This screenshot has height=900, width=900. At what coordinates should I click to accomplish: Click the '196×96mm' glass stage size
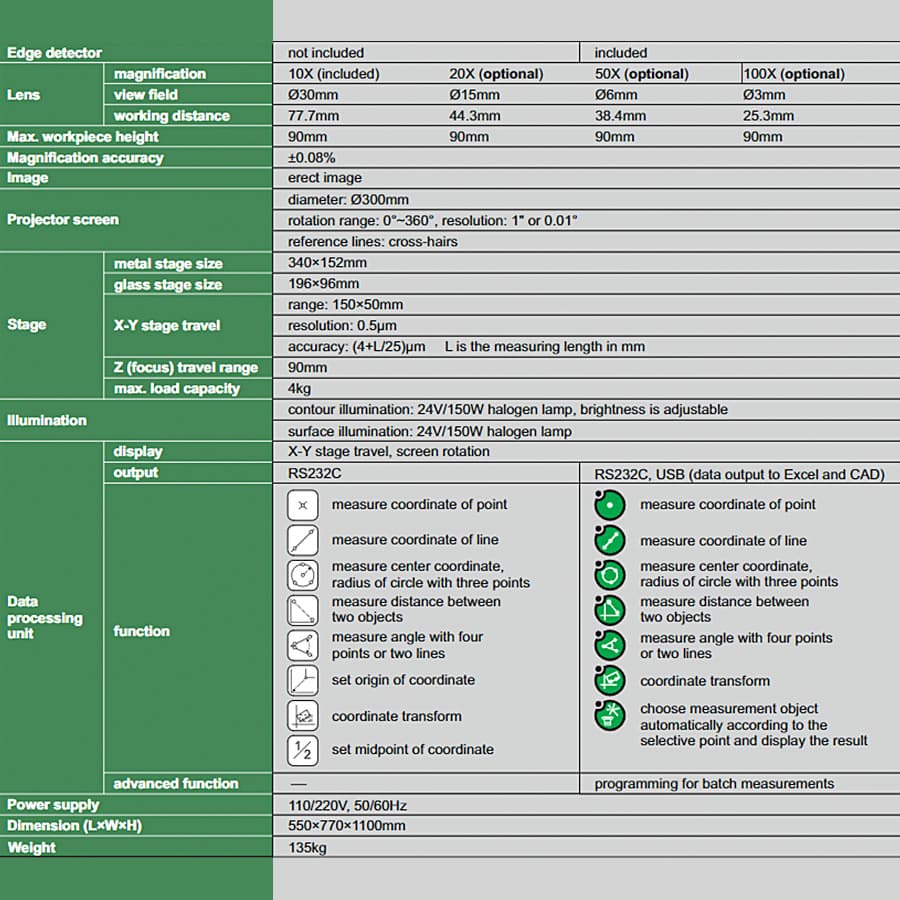(x=324, y=284)
